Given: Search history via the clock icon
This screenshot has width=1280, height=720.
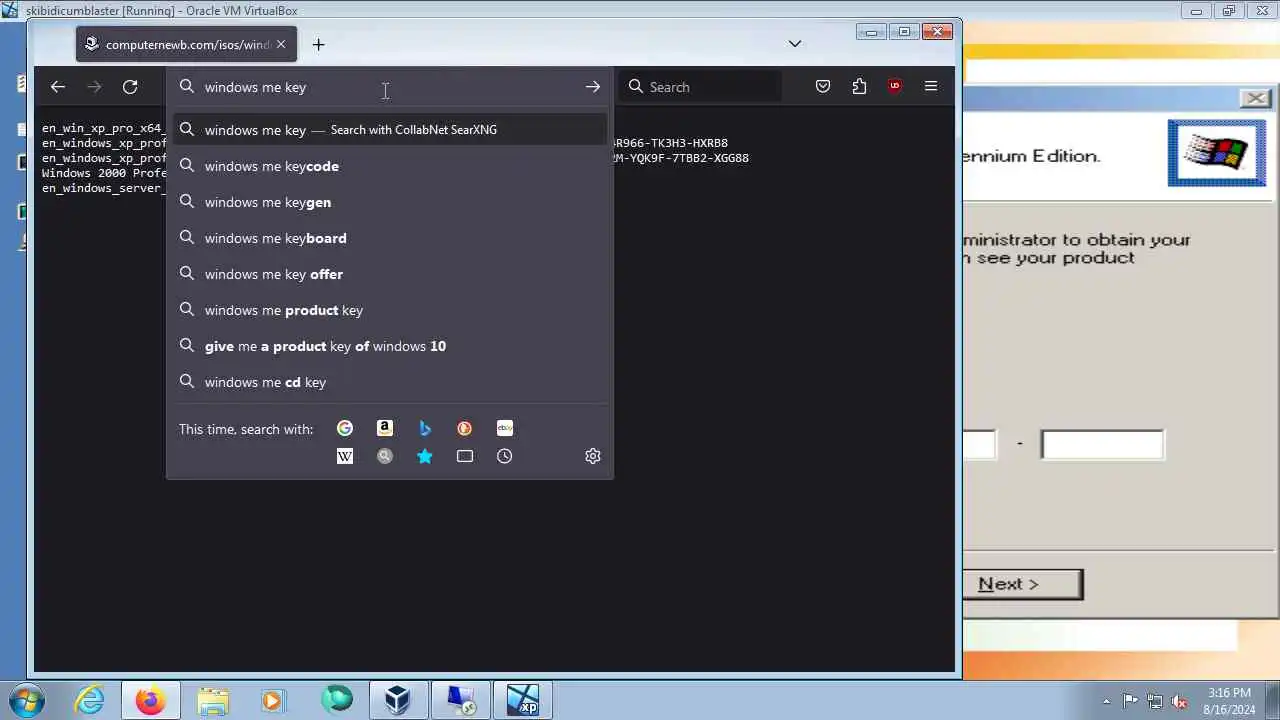Looking at the screenshot, I should 505,456.
